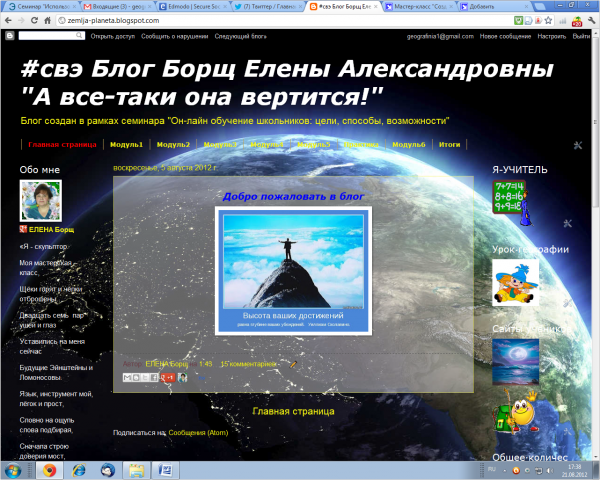Open the volume speaker icon in system tray
Screen dimensions: 600x480
click(550, 470)
